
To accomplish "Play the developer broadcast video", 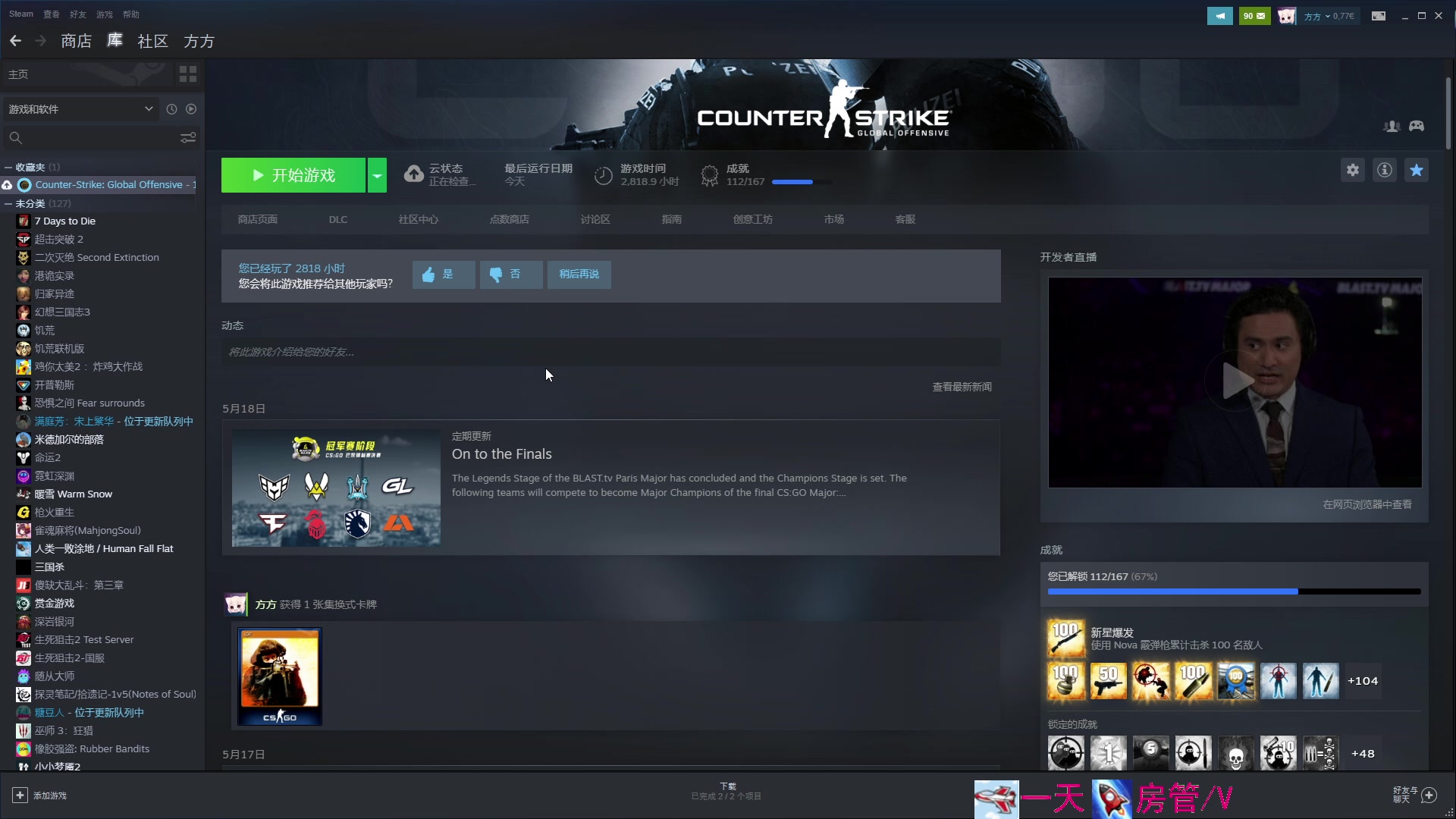I will point(1235,381).
